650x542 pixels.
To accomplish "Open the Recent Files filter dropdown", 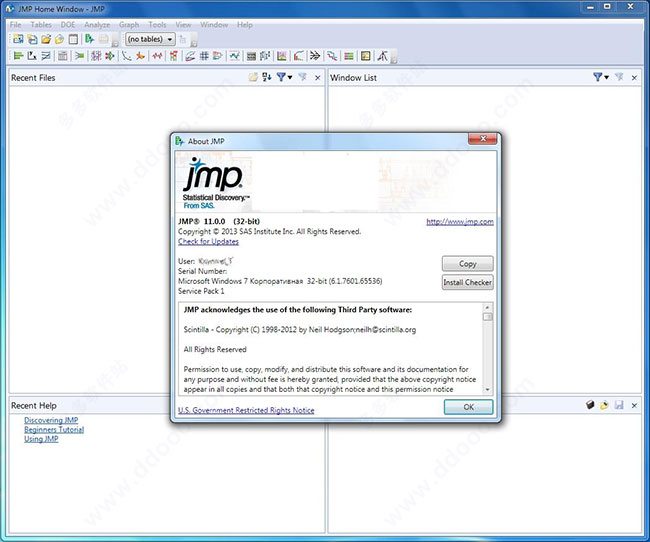I will (x=284, y=77).
